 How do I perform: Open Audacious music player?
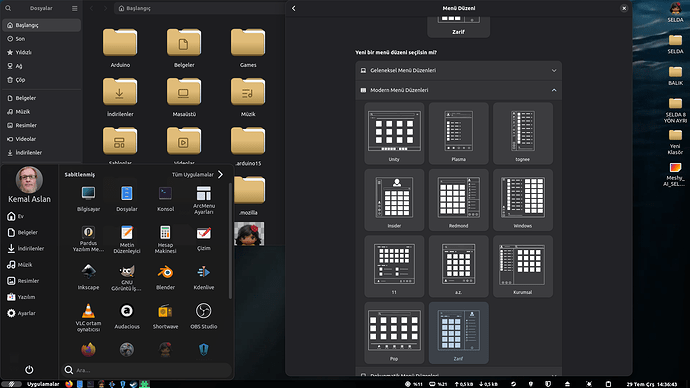coord(127,316)
